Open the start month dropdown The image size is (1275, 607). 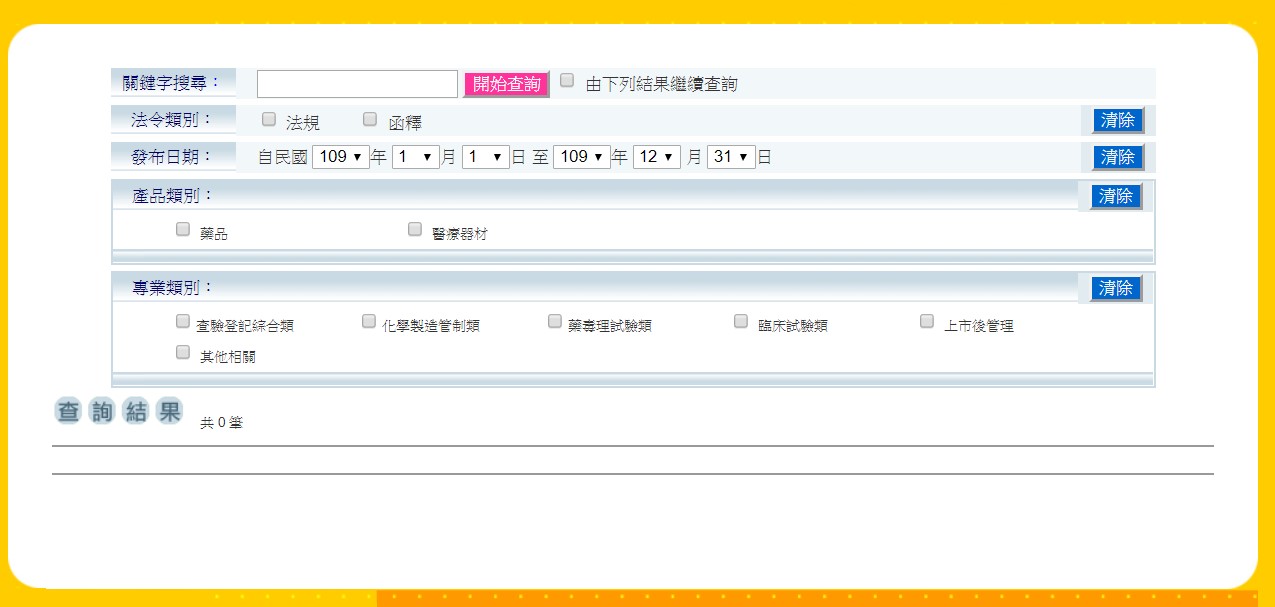[x=415, y=157]
